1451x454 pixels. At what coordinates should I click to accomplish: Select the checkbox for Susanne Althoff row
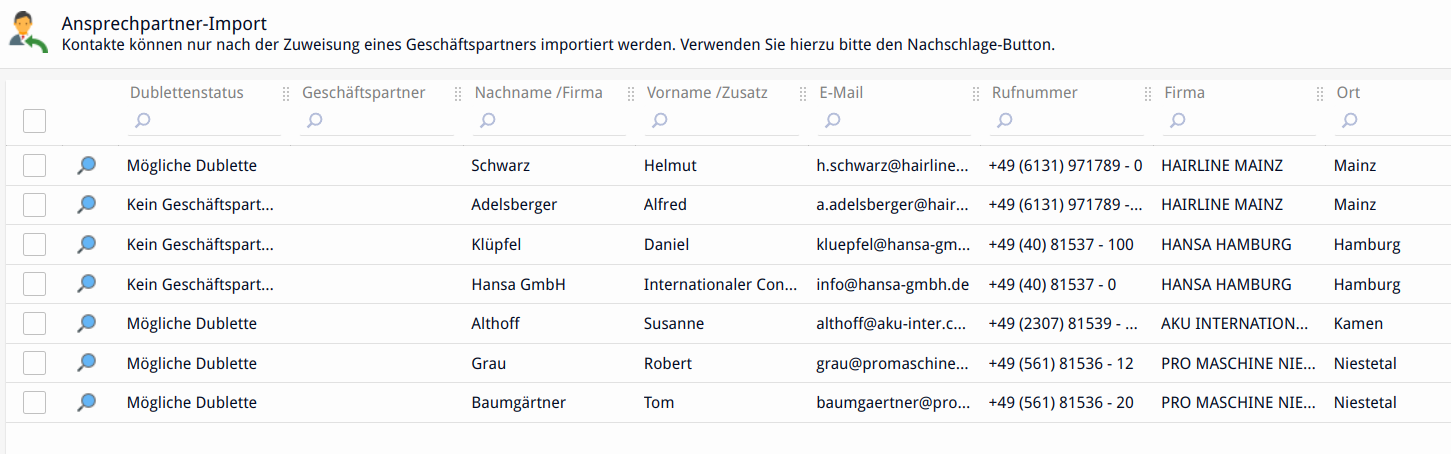click(x=35, y=323)
